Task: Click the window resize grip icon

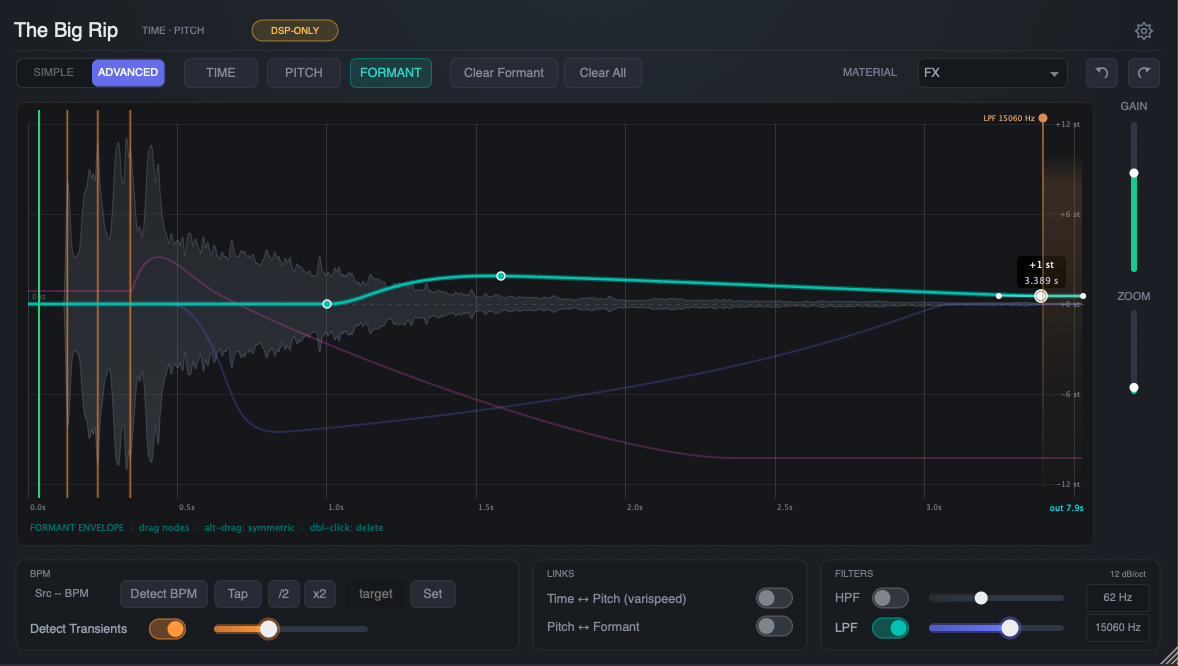Action: 1168,656
